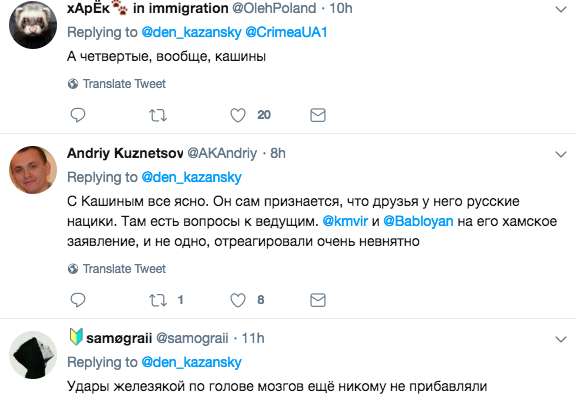Retweet Andriy Kuznetsov's tweet
Viewport: 576px width, 399px height.
[x=158, y=300]
